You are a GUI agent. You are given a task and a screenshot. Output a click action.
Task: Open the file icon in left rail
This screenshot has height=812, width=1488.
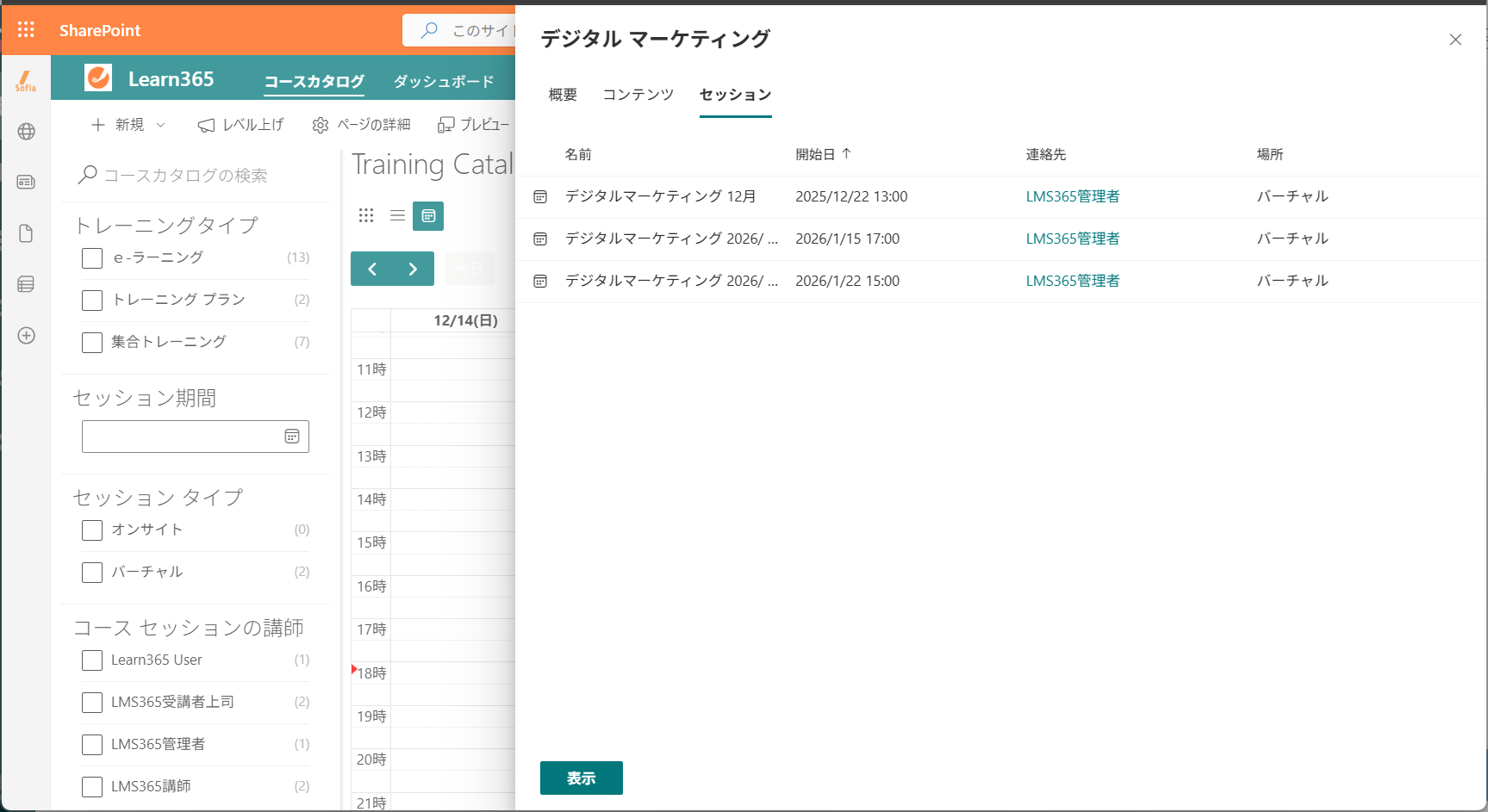[x=26, y=233]
